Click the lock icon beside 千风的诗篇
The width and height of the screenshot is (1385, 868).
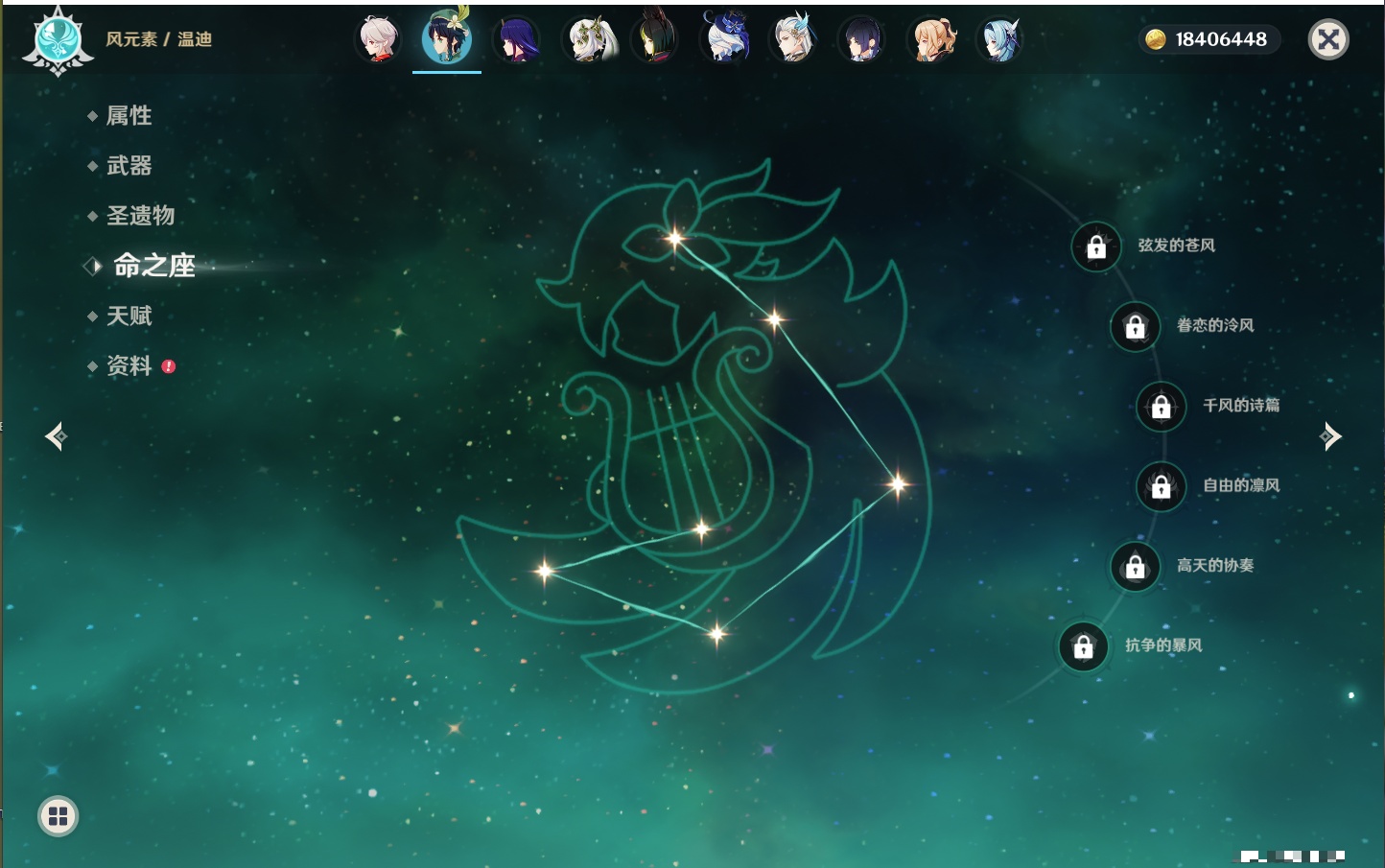point(1162,407)
